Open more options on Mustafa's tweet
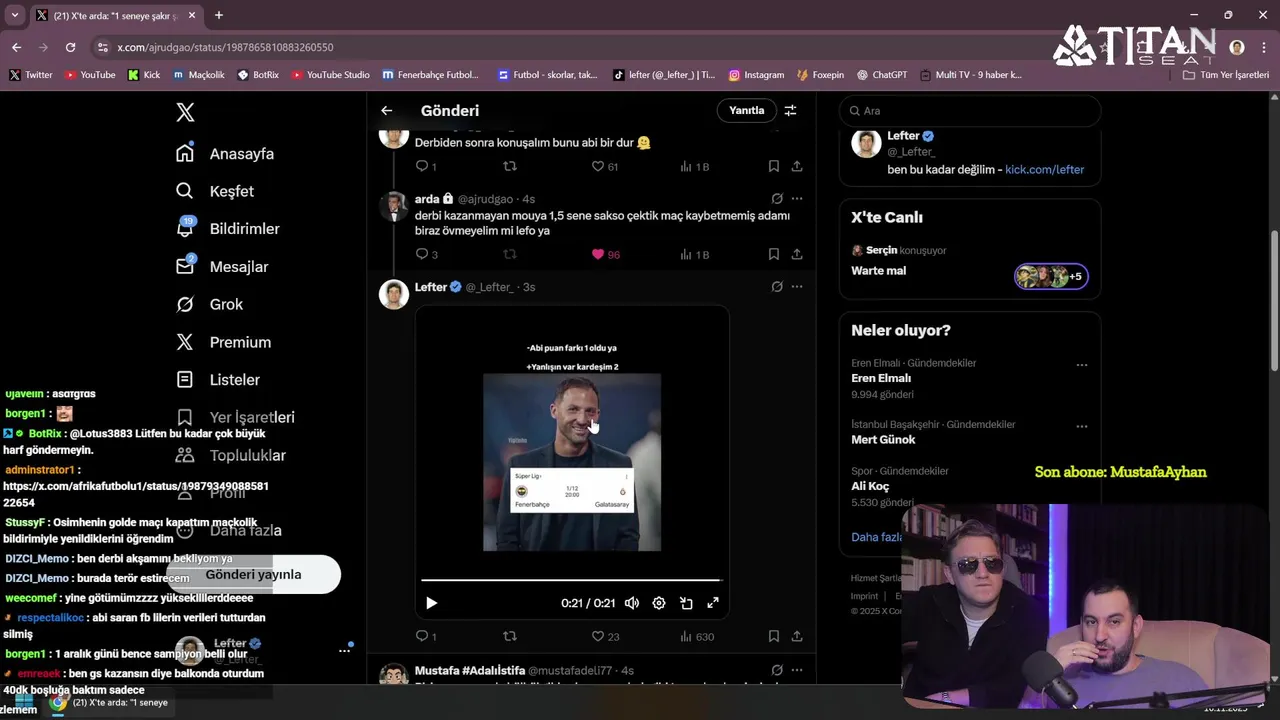Screen dimensions: 1280x720 pyautogui.click(x=797, y=670)
